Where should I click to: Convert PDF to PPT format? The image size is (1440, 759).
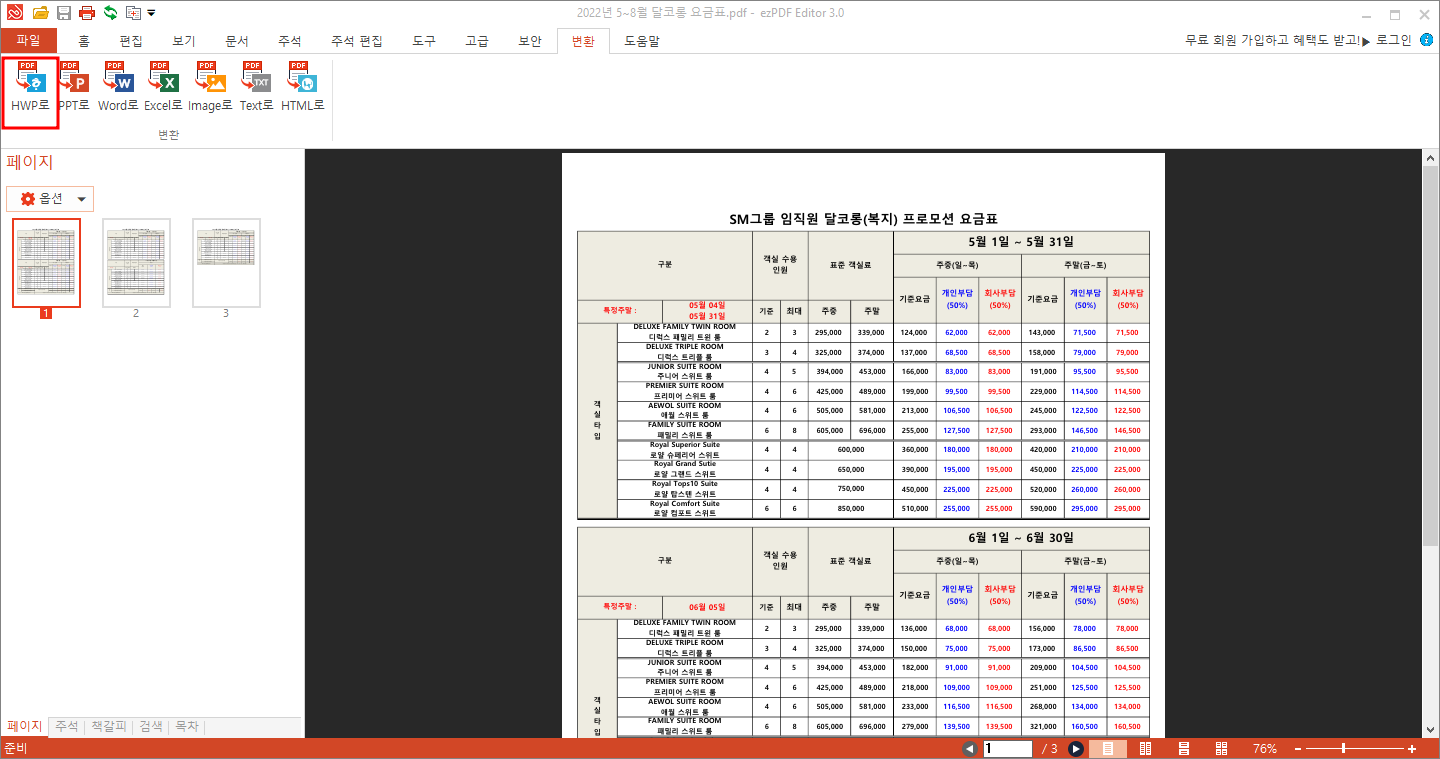74,87
